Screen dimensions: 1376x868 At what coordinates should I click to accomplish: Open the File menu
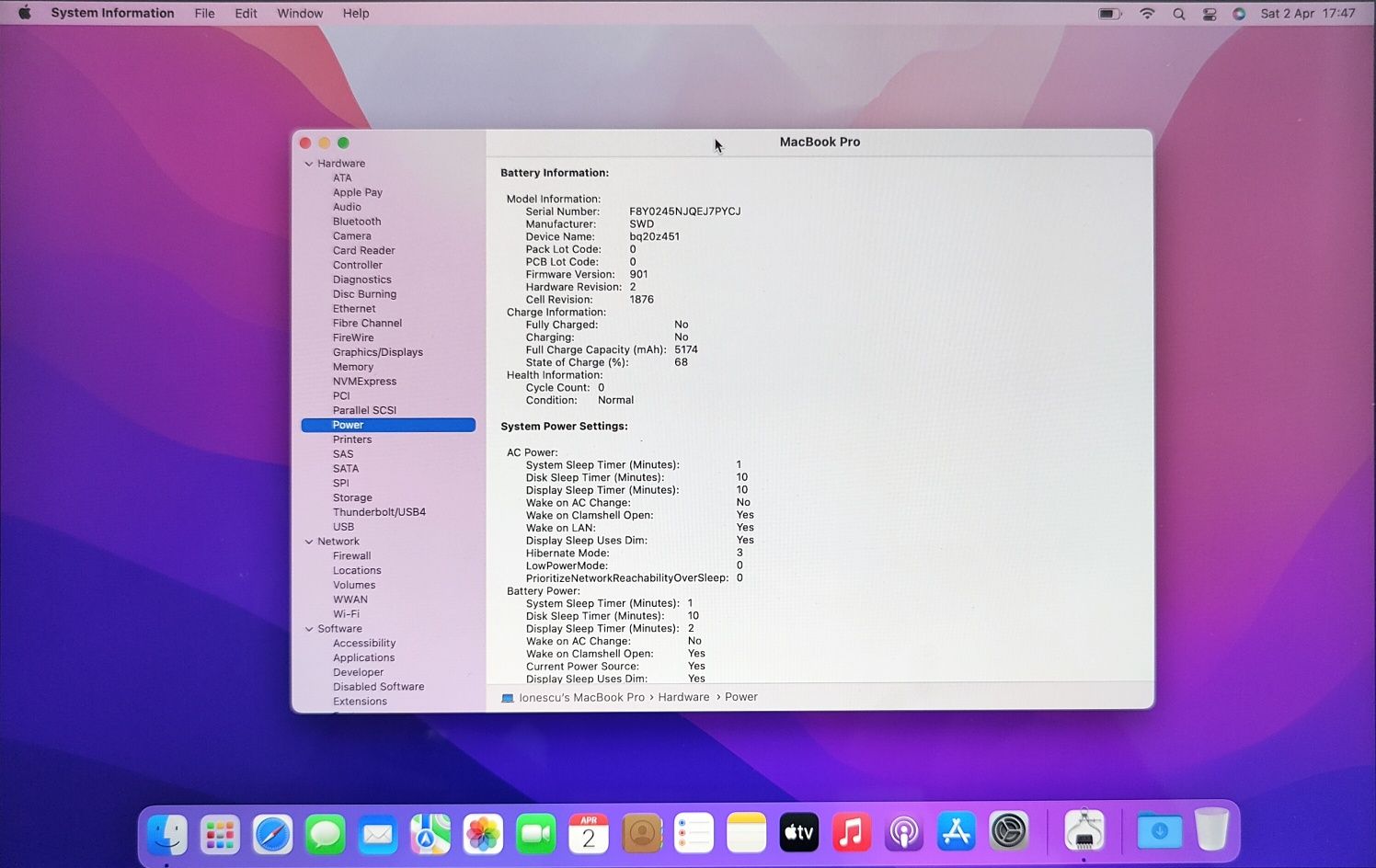(x=204, y=13)
